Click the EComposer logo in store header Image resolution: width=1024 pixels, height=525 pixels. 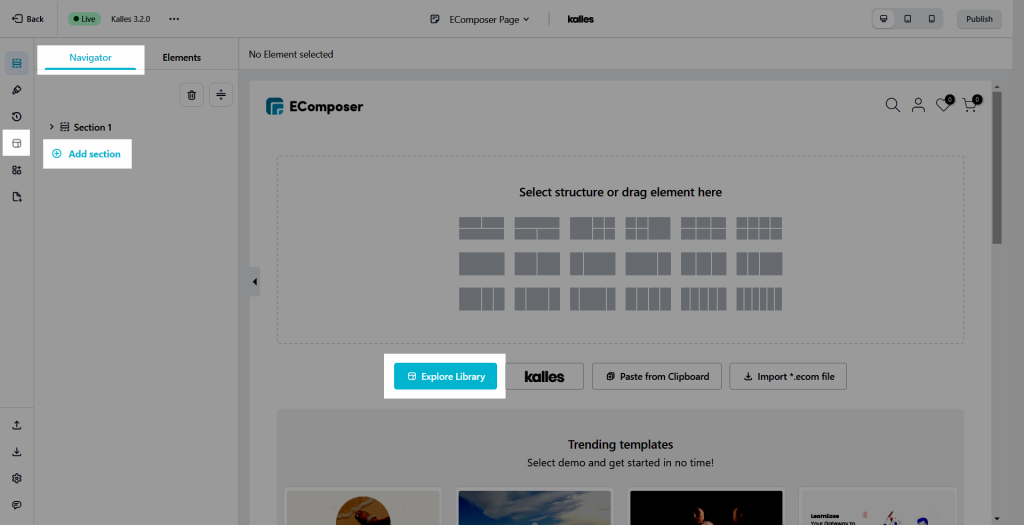point(314,106)
